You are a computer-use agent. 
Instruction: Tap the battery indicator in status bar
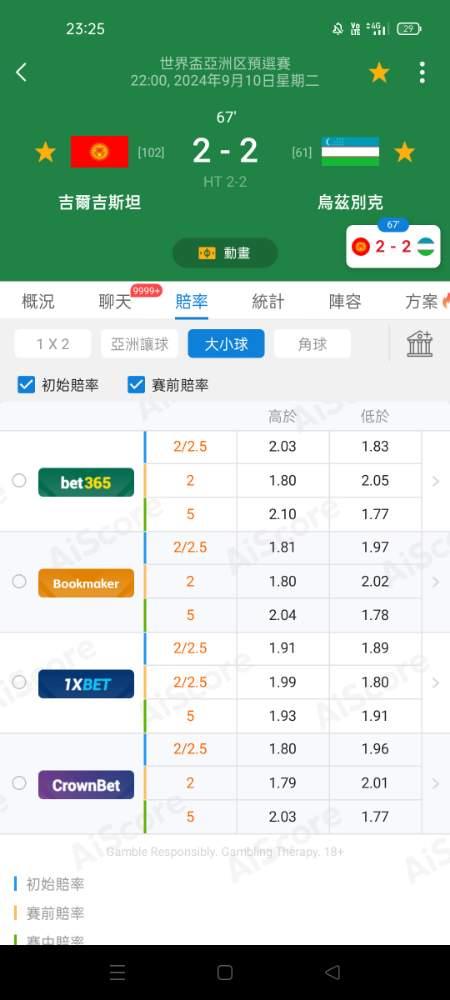tap(409, 29)
